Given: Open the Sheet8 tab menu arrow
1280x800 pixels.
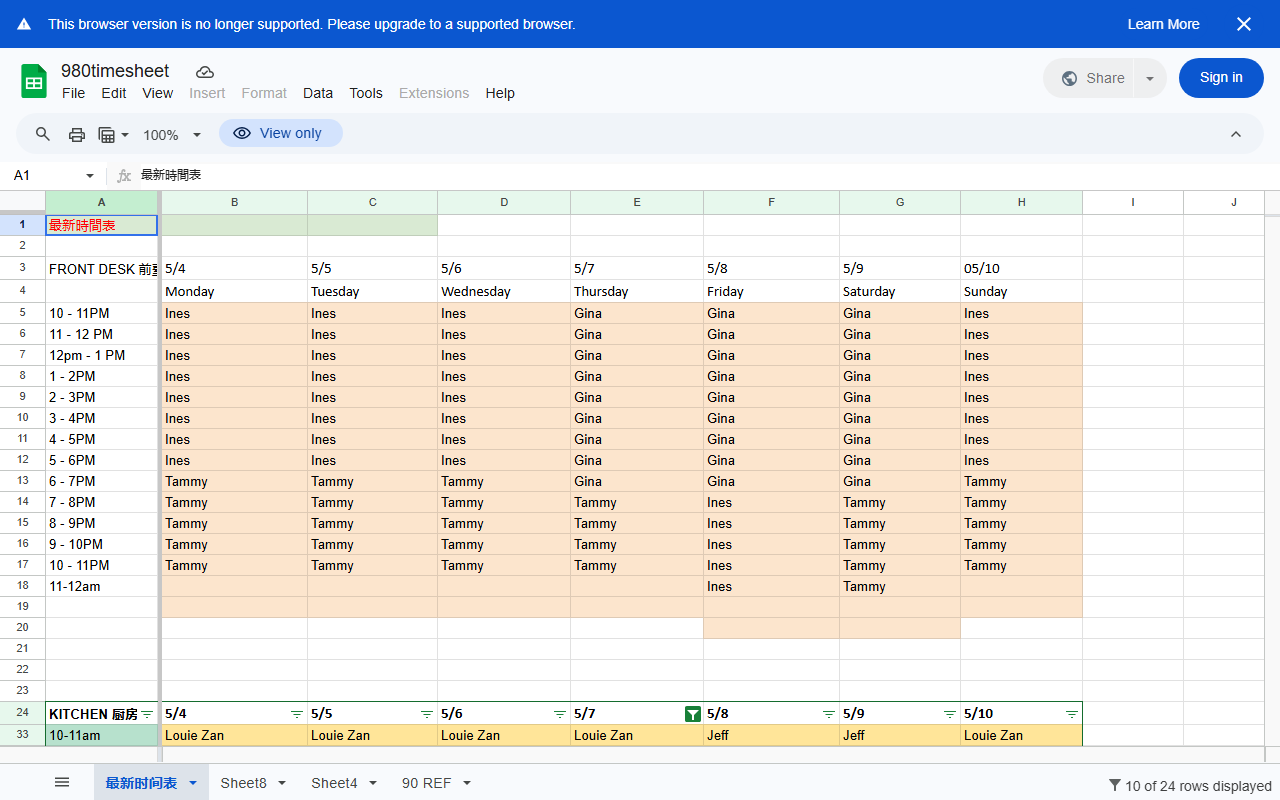Looking at the screenshot, I should pos(282,783).
